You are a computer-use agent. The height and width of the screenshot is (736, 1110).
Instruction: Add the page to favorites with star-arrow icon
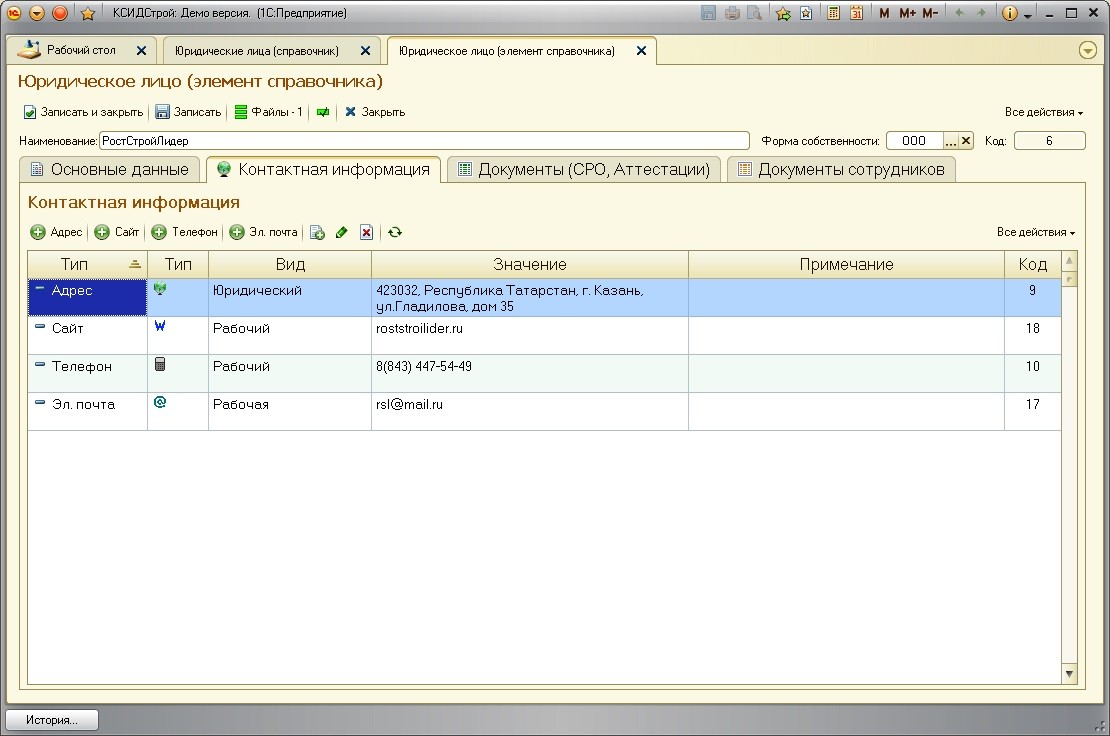click(x=783, y=13)
